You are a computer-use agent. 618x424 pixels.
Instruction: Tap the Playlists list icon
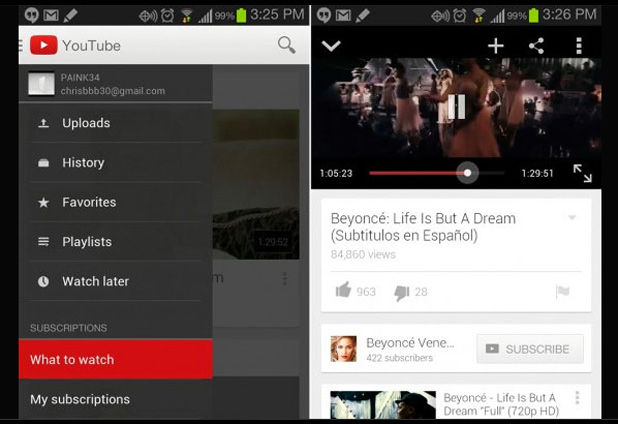[x=43, y=242]
